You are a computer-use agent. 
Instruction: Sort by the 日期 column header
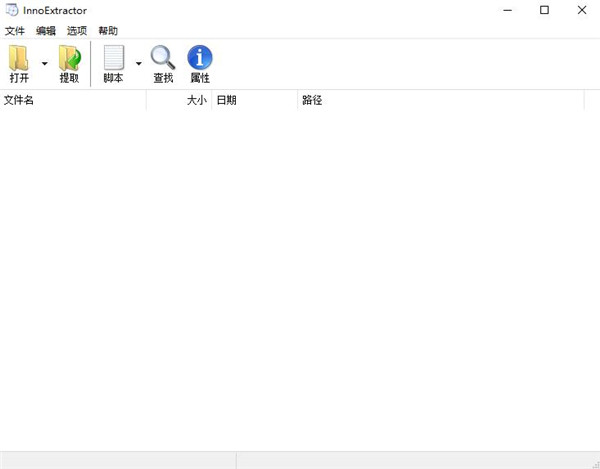click(x=254, y=100)
